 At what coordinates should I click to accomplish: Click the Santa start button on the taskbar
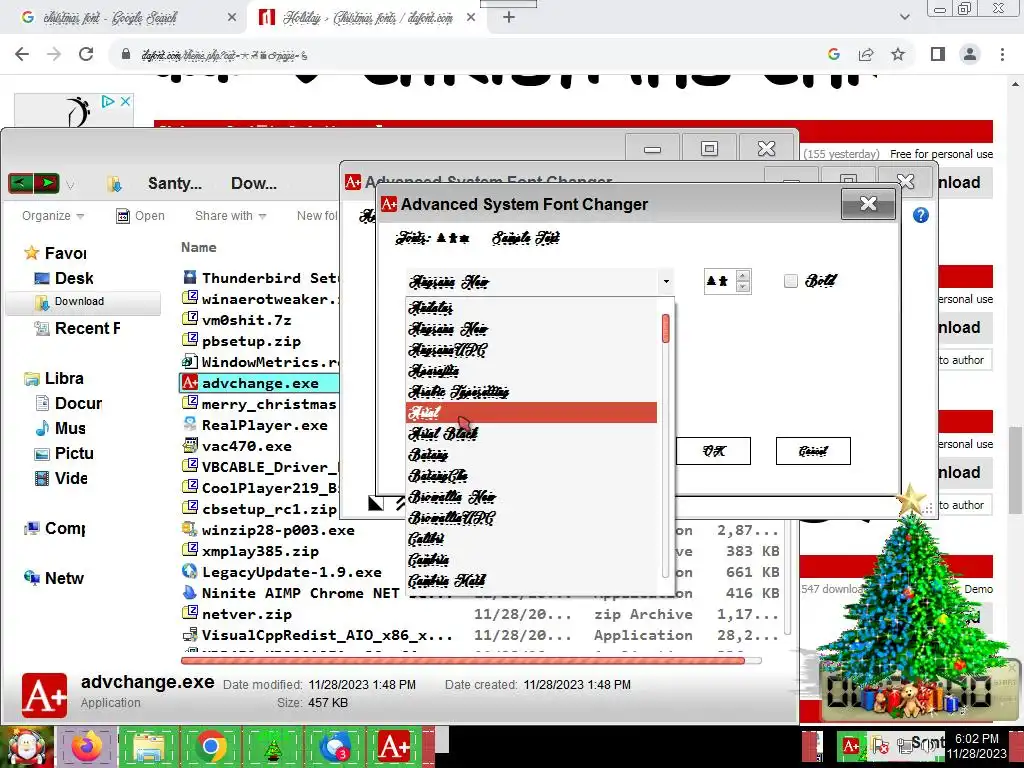[26, 746]
